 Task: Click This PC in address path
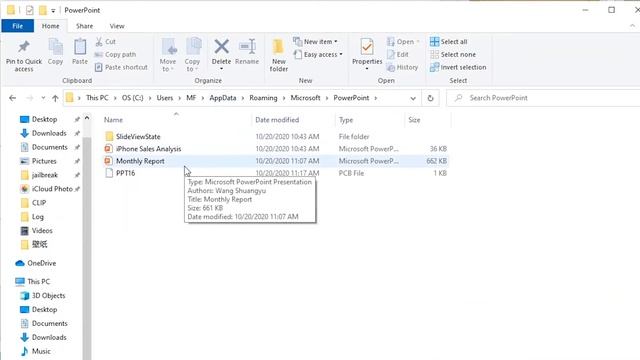[97, 98]
